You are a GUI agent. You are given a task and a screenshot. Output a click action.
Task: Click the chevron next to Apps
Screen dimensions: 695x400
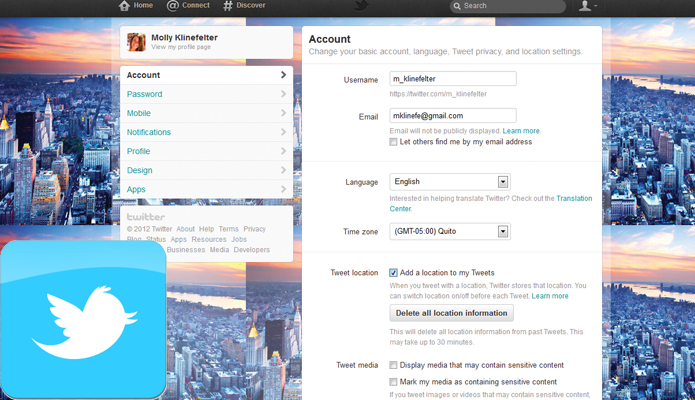pyautogui.click(x=283, y=189)
